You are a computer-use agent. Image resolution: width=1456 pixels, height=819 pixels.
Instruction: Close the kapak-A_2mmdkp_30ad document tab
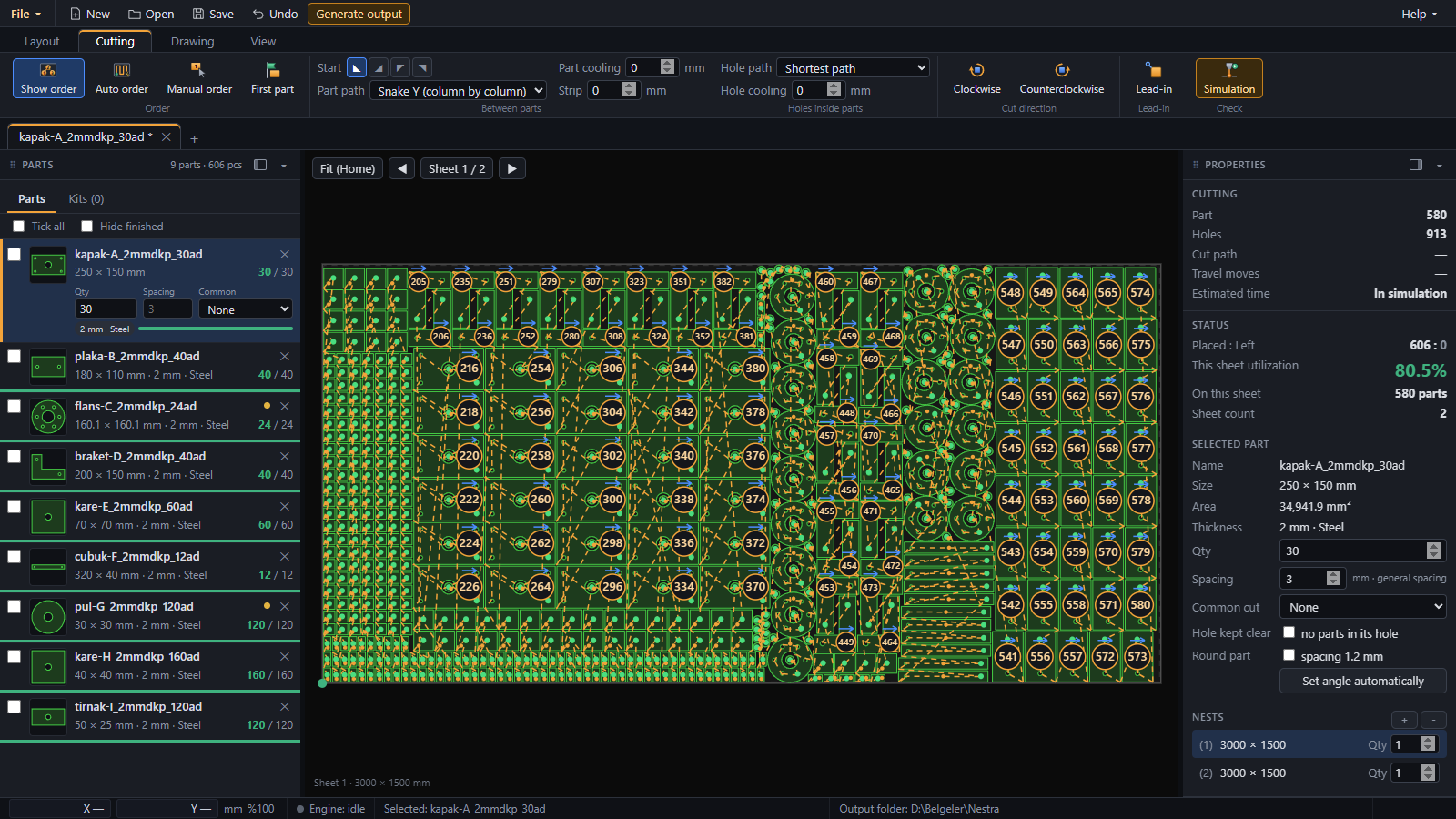coord(166,137)
